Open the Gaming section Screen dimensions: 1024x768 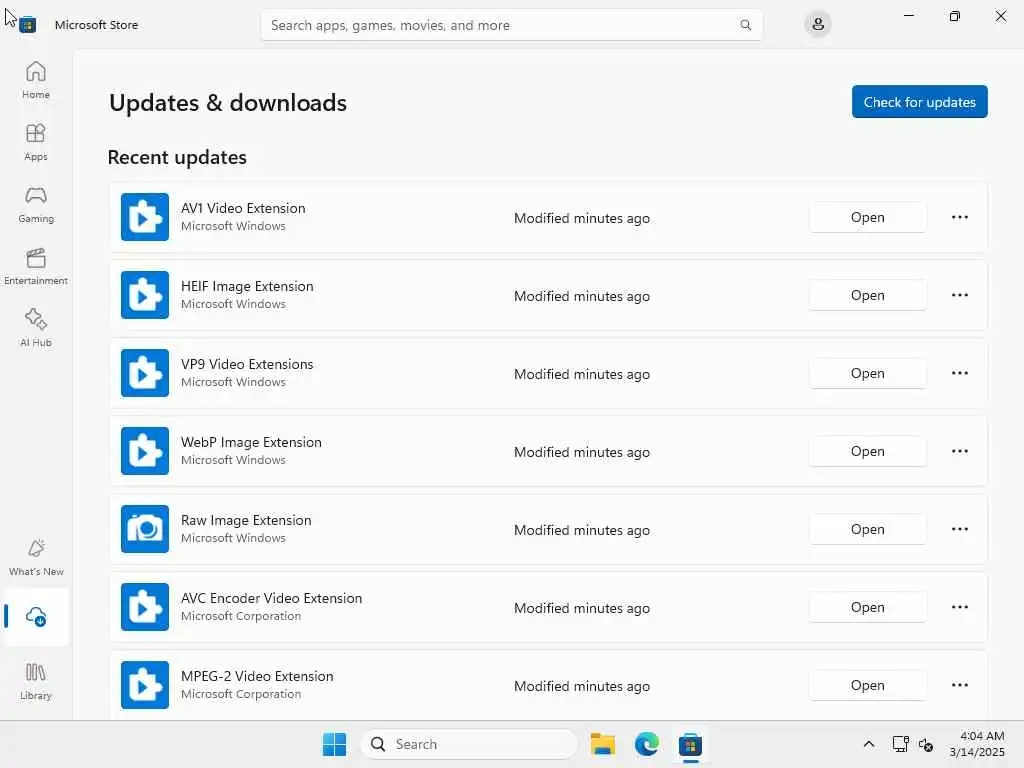pyautogui.click(x=36, y=204)
